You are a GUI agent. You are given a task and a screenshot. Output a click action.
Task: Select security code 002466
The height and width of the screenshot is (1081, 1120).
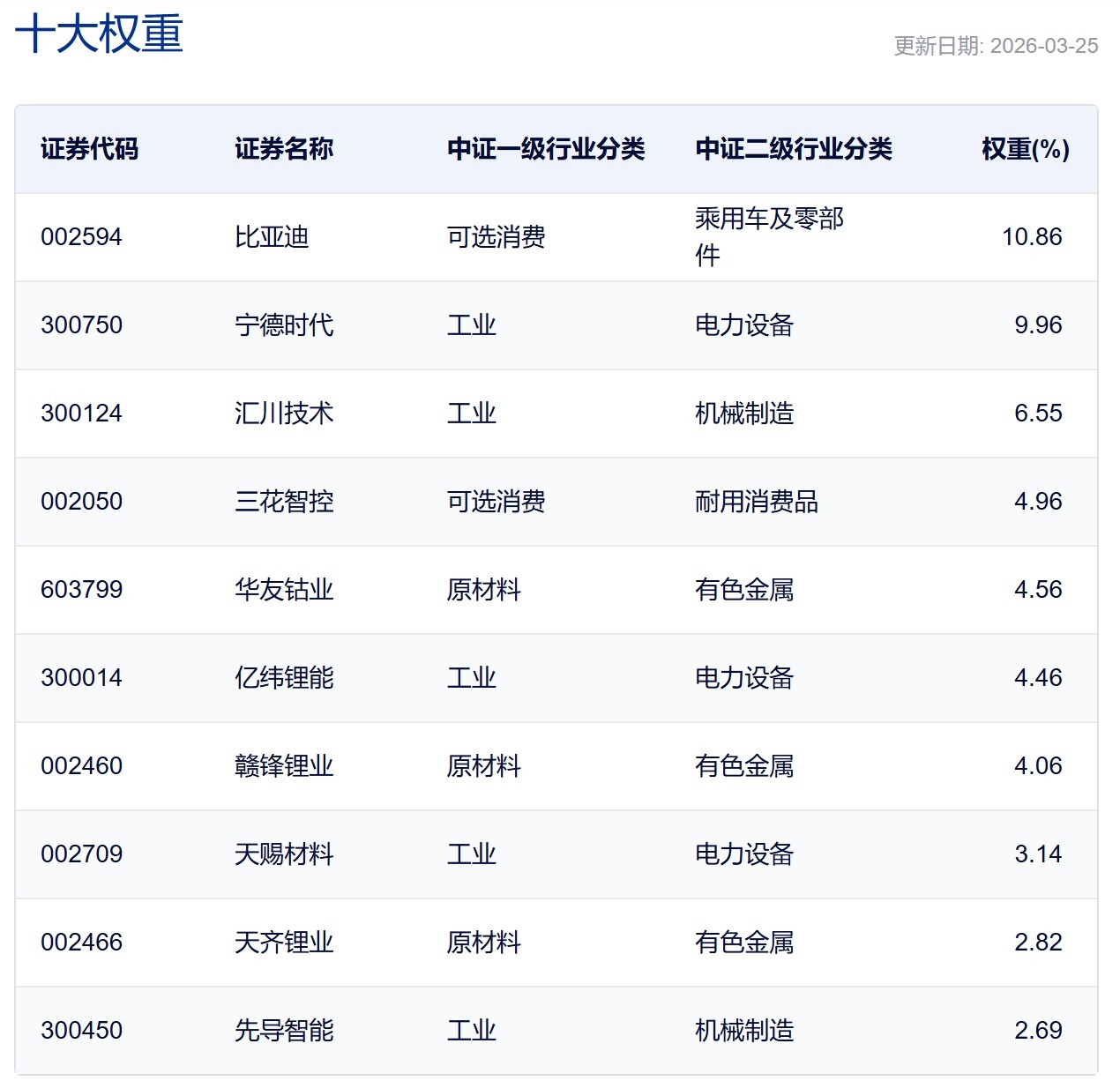point(81,943)
